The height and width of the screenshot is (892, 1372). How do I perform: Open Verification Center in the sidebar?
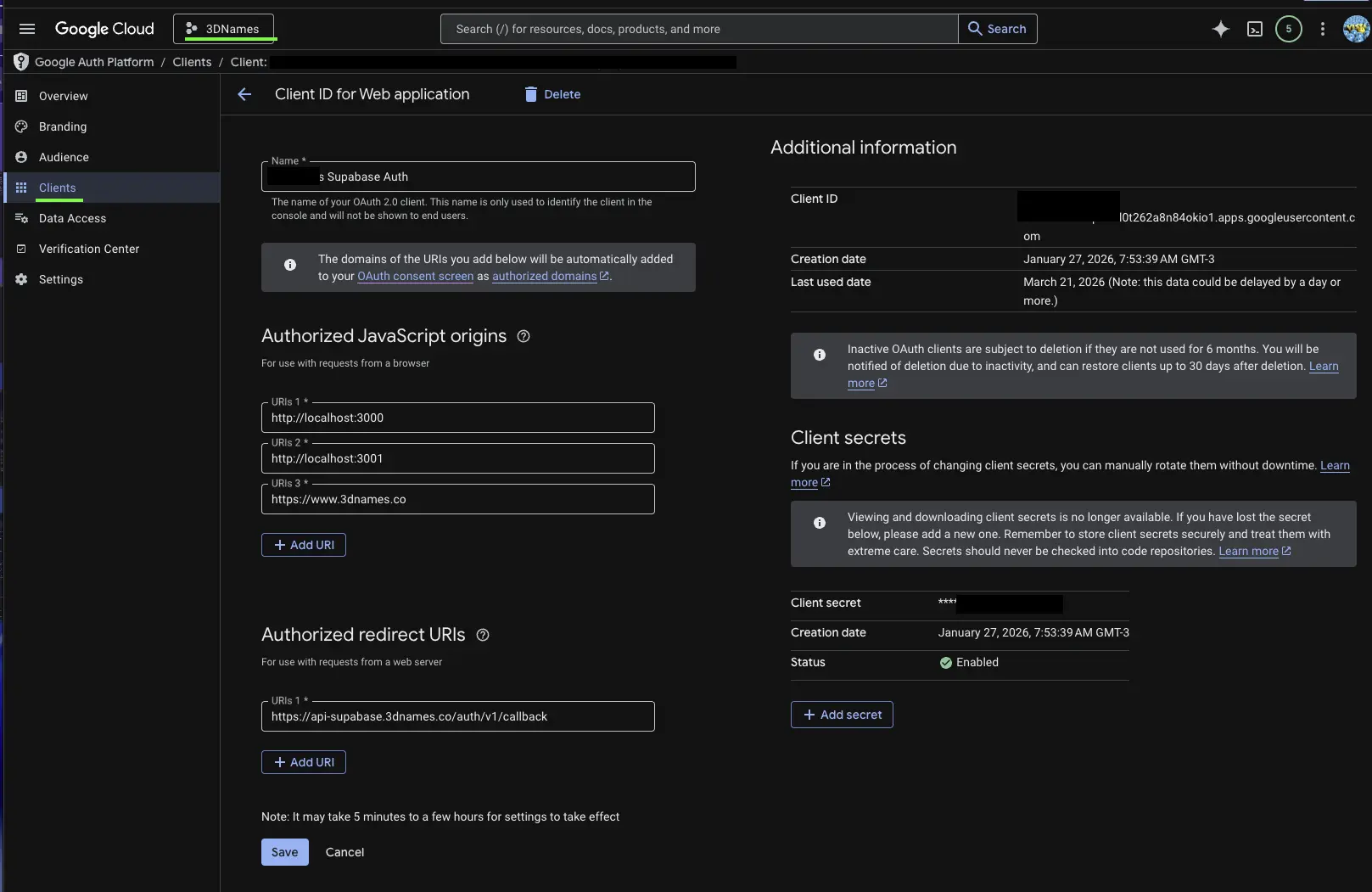(112, 249)
